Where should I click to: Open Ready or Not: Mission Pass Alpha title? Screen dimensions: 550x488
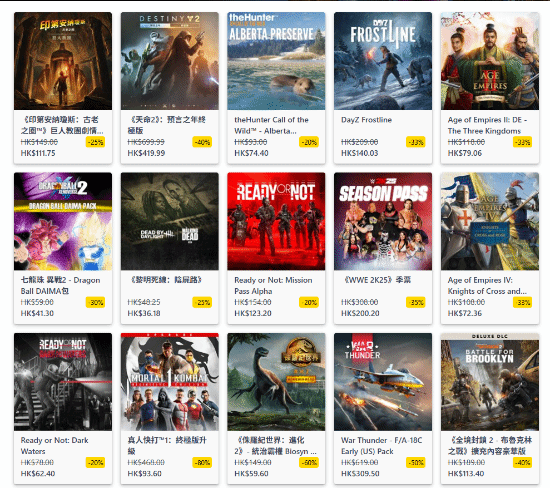(273, 286)
